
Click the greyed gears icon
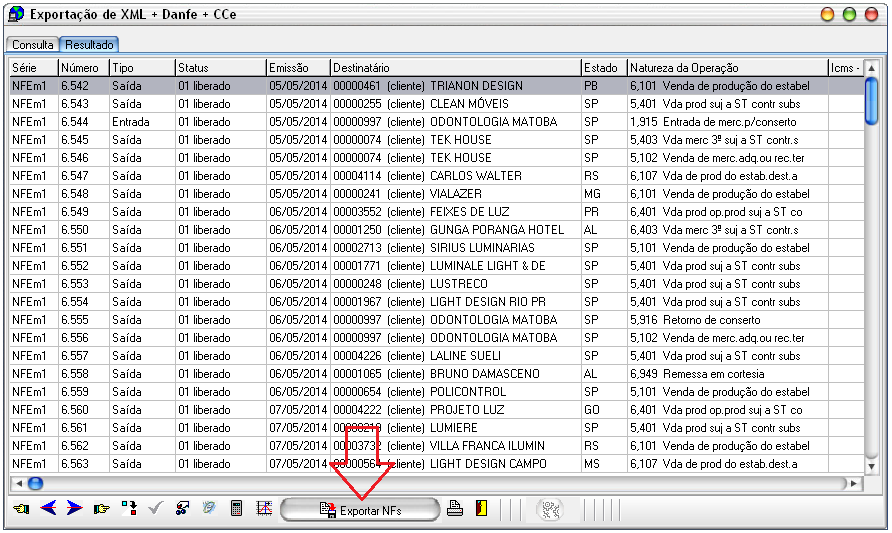coord(551,509)
